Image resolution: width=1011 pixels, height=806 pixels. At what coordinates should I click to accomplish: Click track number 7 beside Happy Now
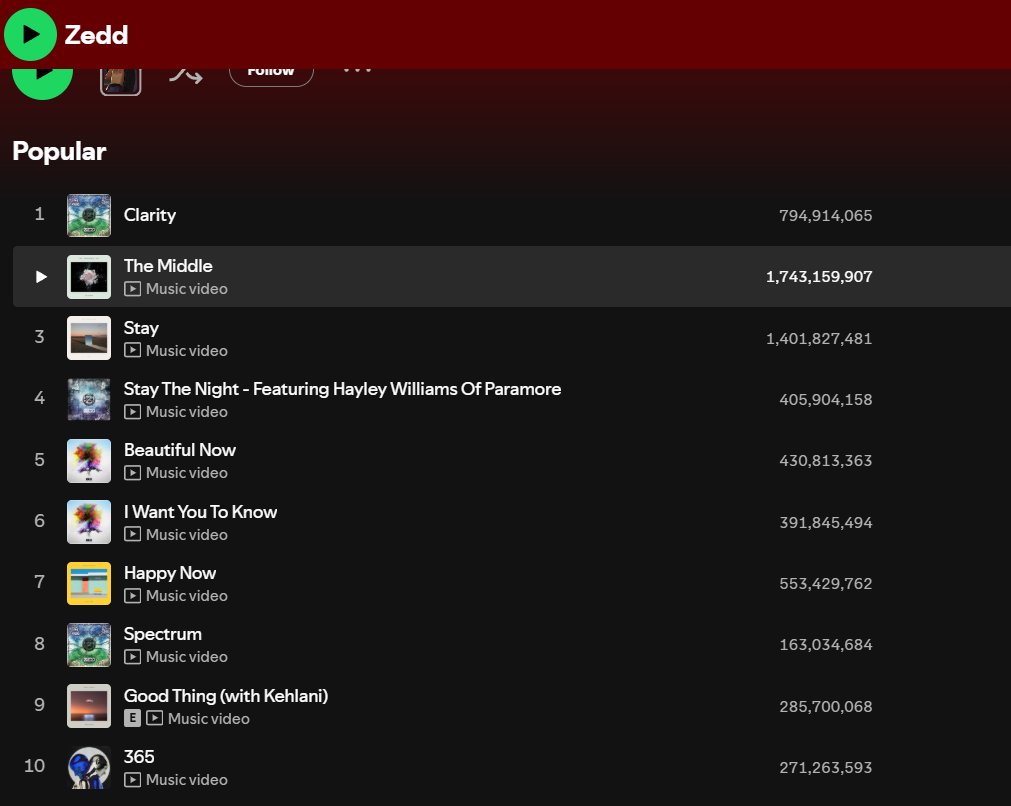pyautogui.click(x=39, y=582)
